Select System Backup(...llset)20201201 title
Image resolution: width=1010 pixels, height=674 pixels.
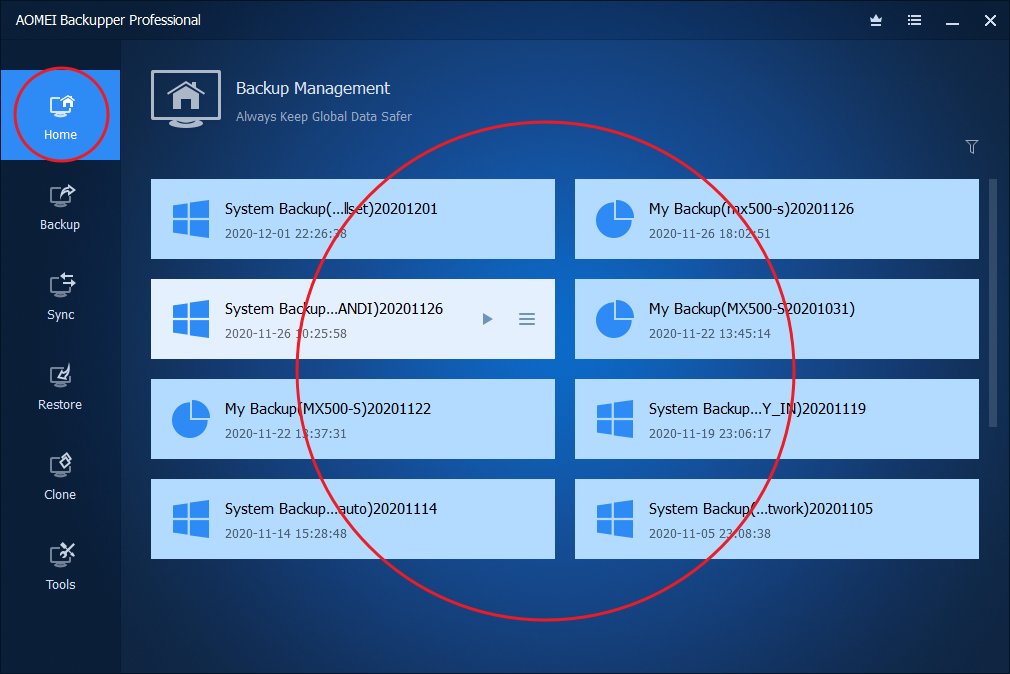pyautogui.click(x=331, y=209)
